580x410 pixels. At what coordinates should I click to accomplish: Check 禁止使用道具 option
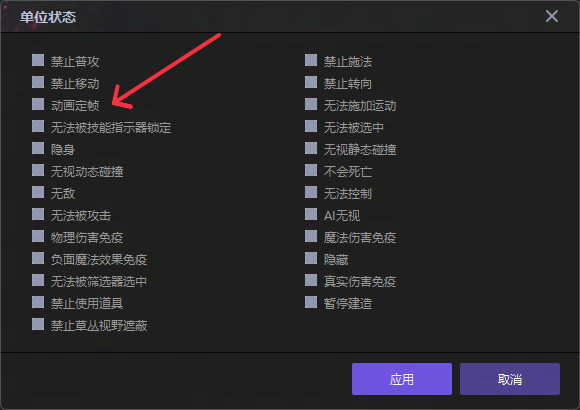(x=38, y=302)
